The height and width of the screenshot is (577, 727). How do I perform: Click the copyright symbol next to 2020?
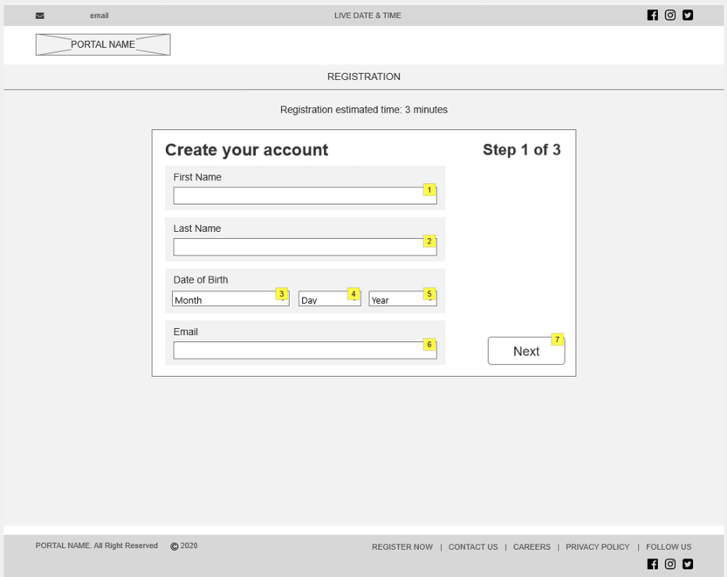point(174,546)
